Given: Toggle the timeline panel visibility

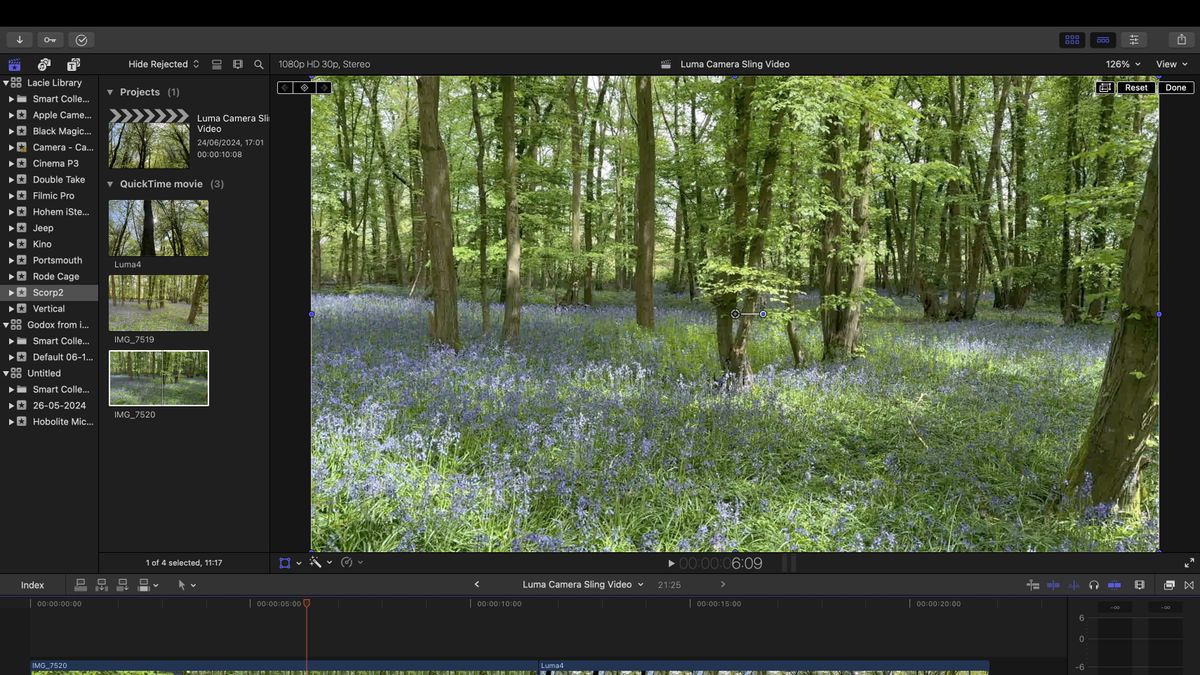Looking at the screenshot, I should click(1103, 40).
